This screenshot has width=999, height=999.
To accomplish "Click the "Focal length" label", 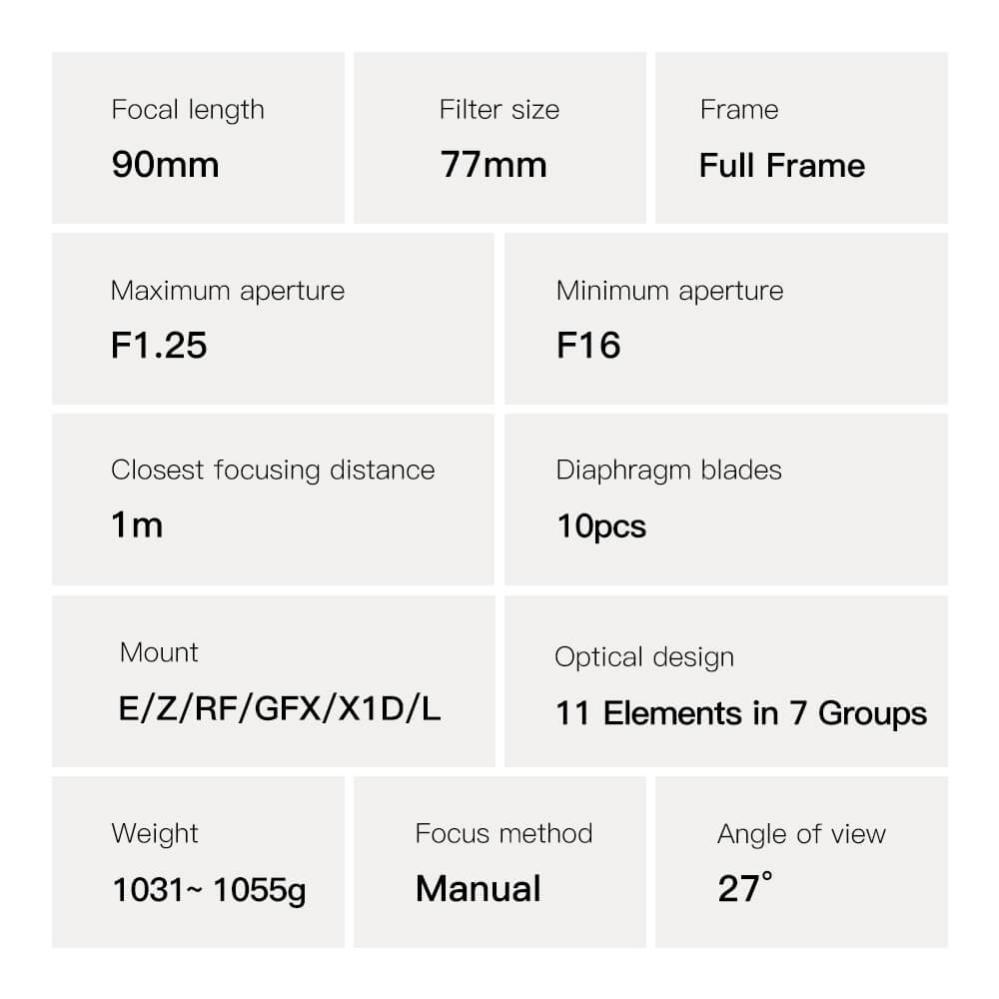I will 188,110.
